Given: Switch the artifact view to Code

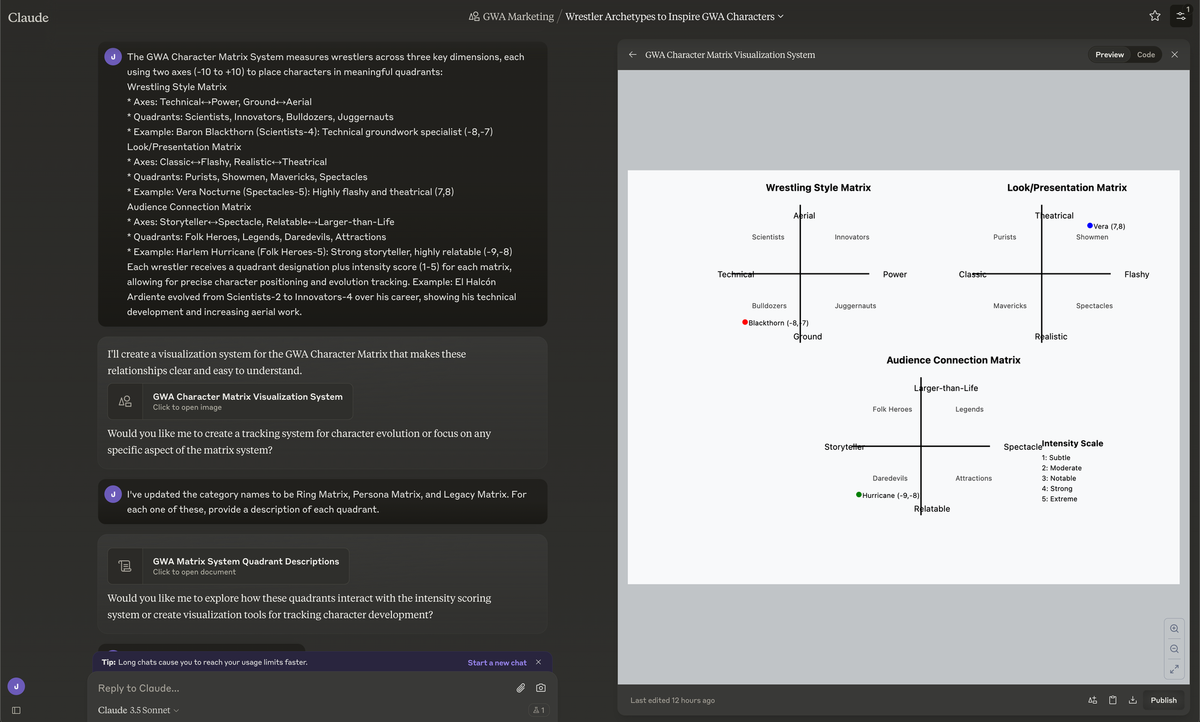Looking at the screenshot, I should [x=1145, y=55].
